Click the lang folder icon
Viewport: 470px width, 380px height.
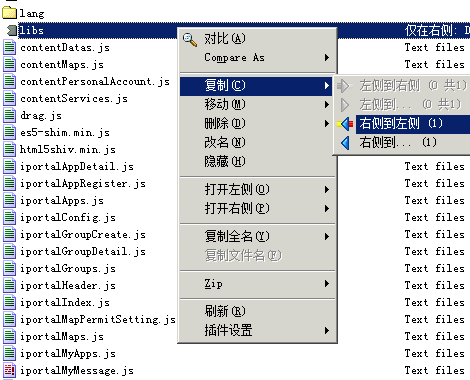tap(9, 13)
